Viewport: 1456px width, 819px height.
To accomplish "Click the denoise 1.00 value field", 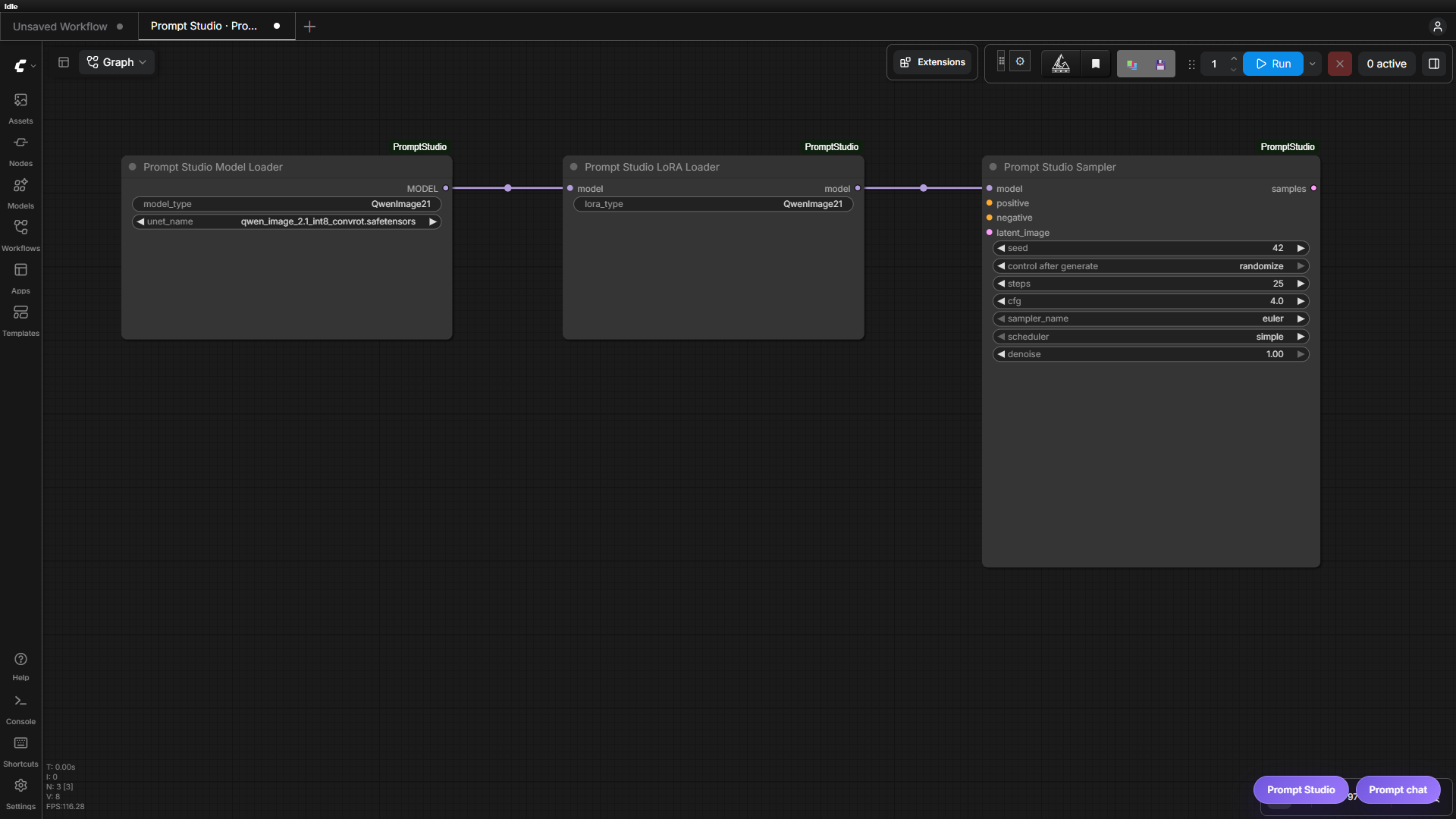I will (1151, 354).
